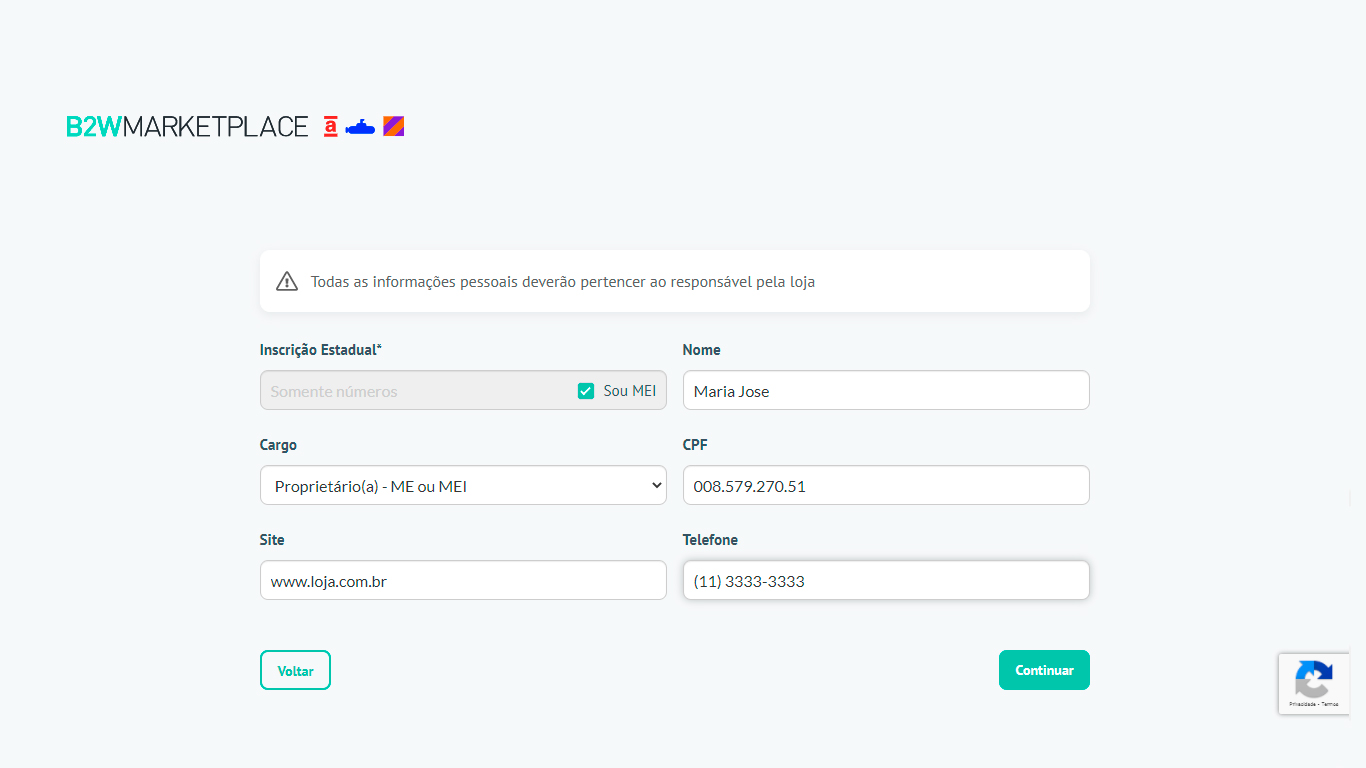Select the Submarino submarine logo icon
Image resolution: width=1366 pixels, height=768 pixels.
click(360, 125)
